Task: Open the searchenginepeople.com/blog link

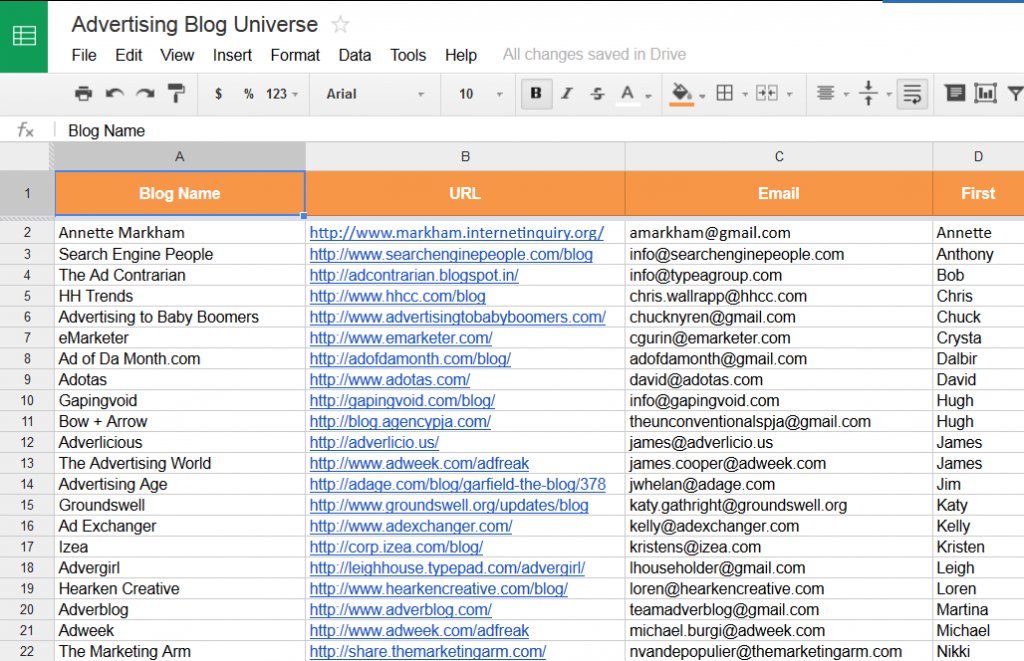Action: click(451, 254)
